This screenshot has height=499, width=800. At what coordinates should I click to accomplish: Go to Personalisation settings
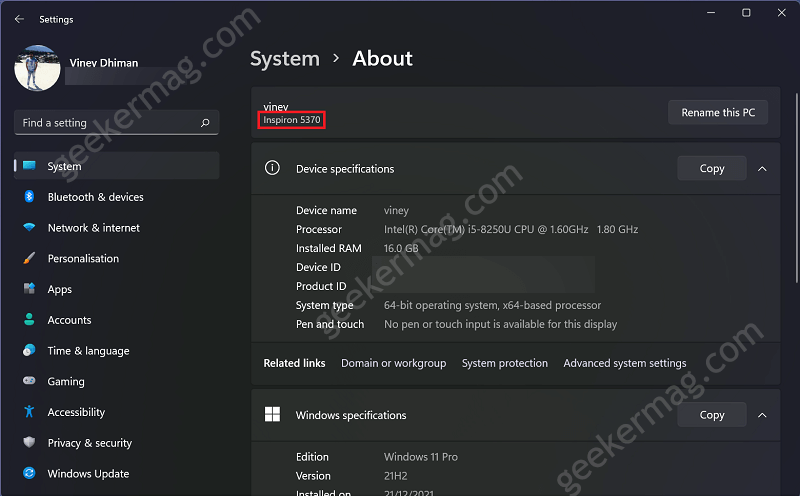point(117,258)
